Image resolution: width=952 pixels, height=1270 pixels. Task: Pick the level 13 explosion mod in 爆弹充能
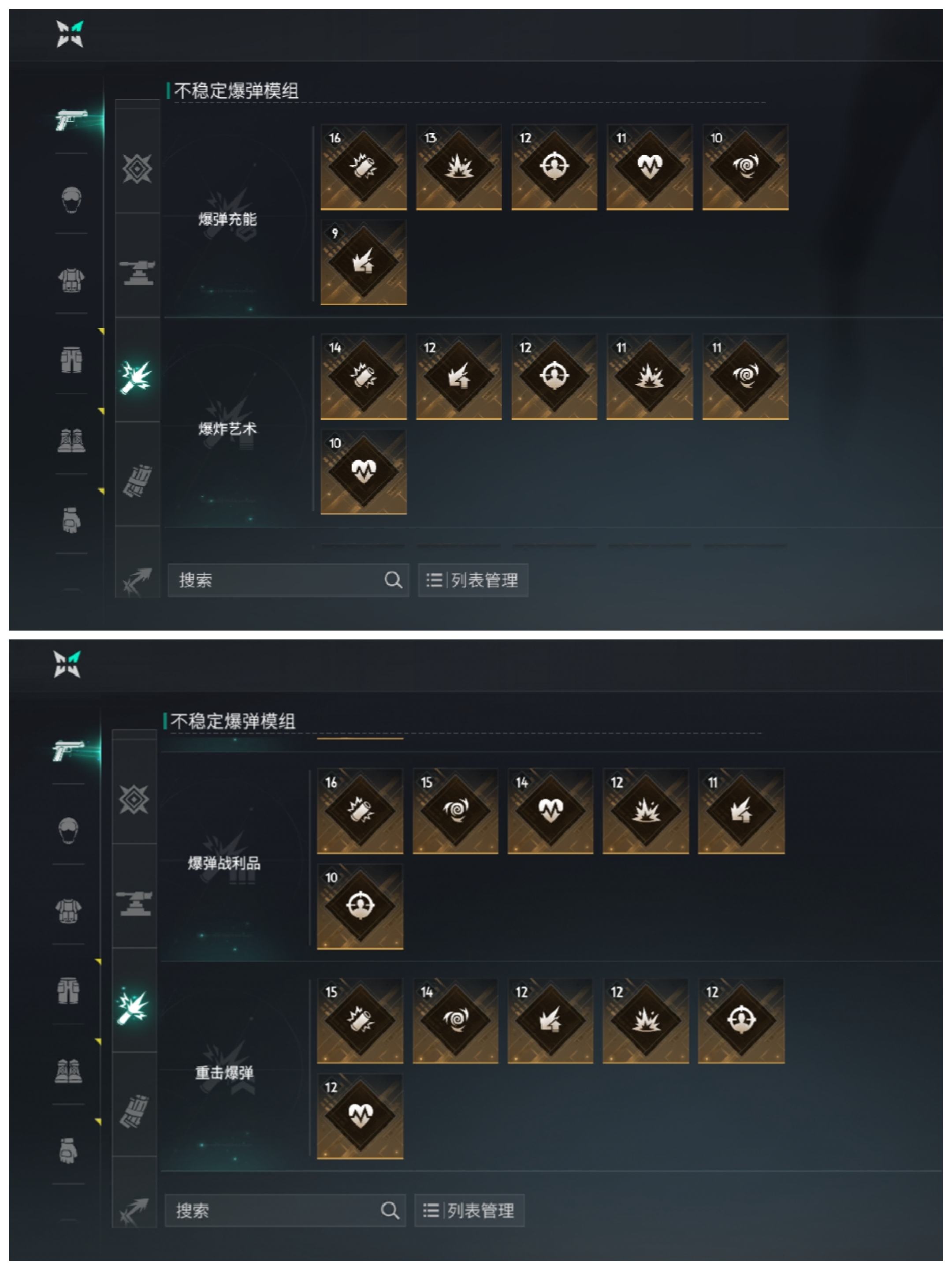458,167
